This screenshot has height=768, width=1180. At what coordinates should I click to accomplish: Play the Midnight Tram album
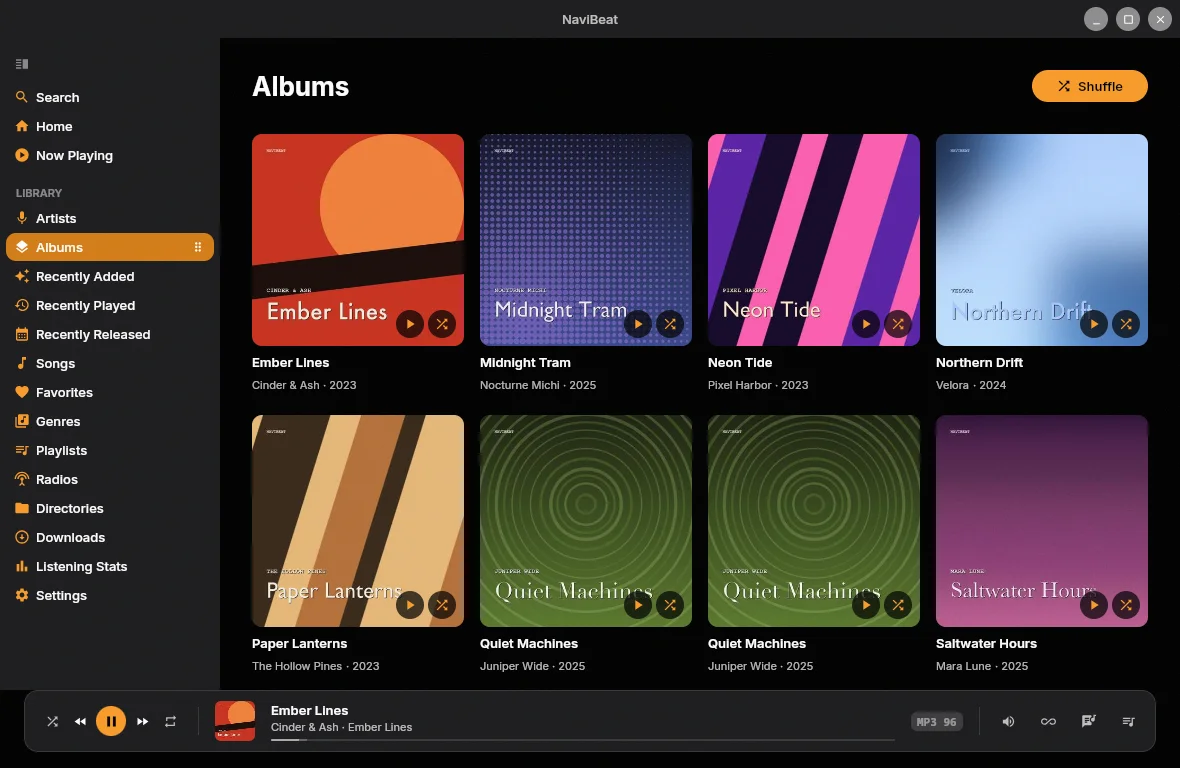[637, 324]
